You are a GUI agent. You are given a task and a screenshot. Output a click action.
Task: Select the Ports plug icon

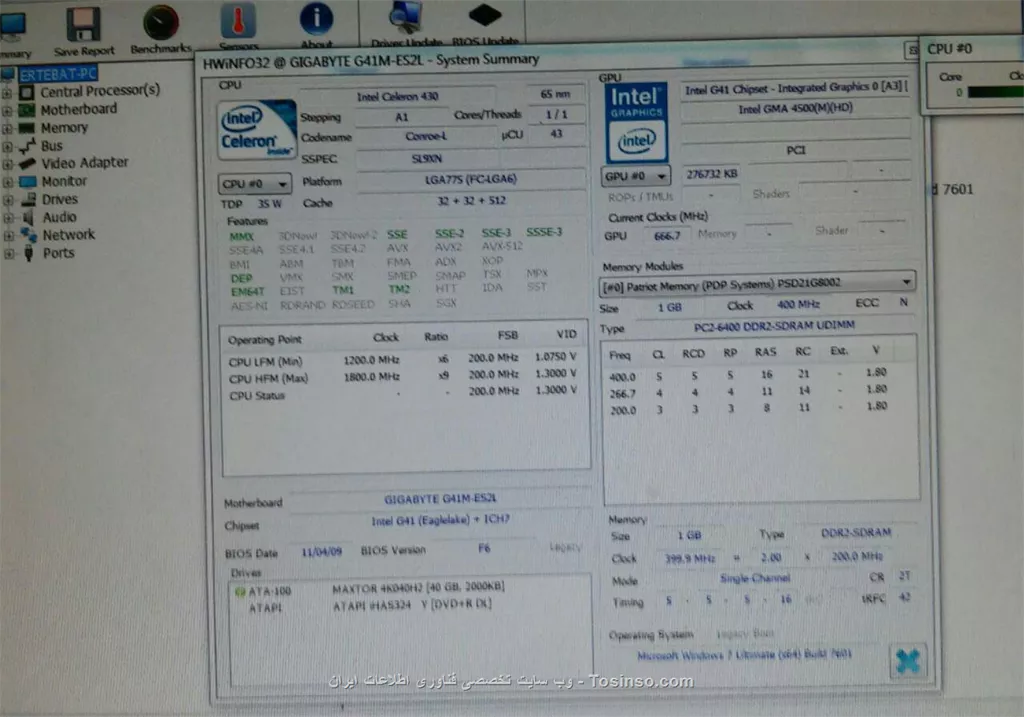(29, 253)
